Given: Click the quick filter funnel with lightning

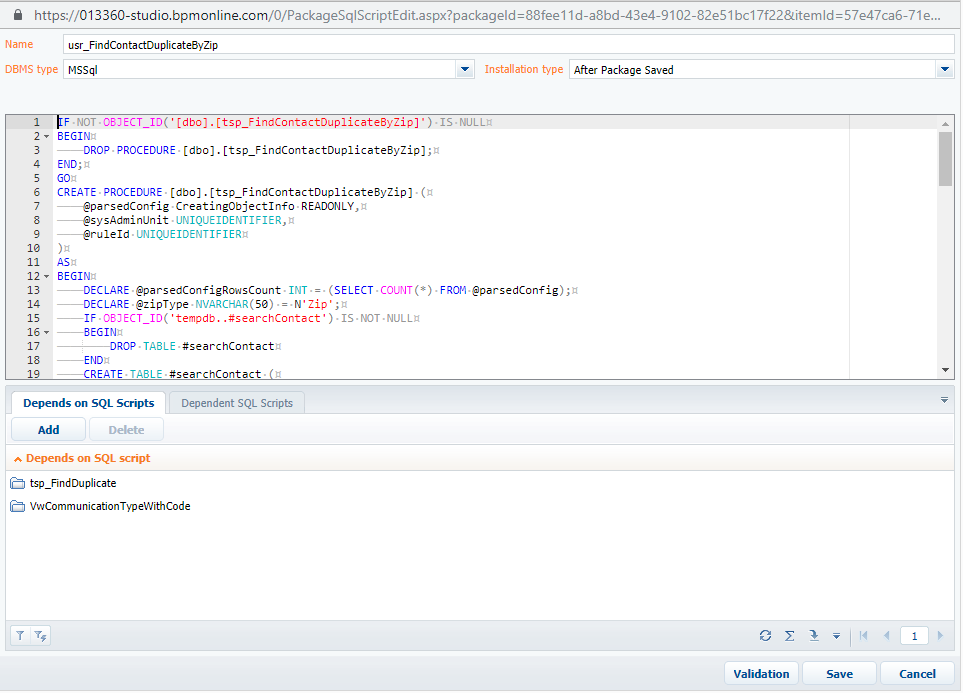Looking at the screenshot, I should [x=41, y=636].
